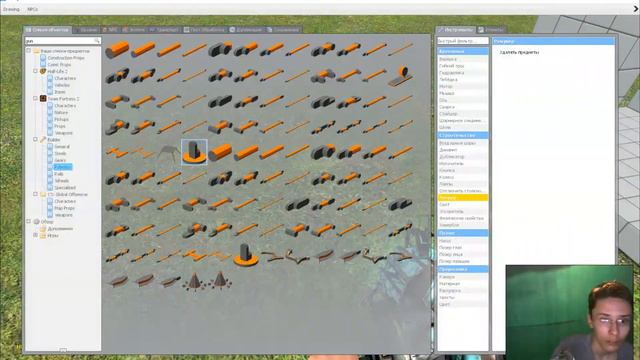Viewport: 640px width, 360px height.
Task: Switch to the Сохранения tab
Action: pos(283,30)
